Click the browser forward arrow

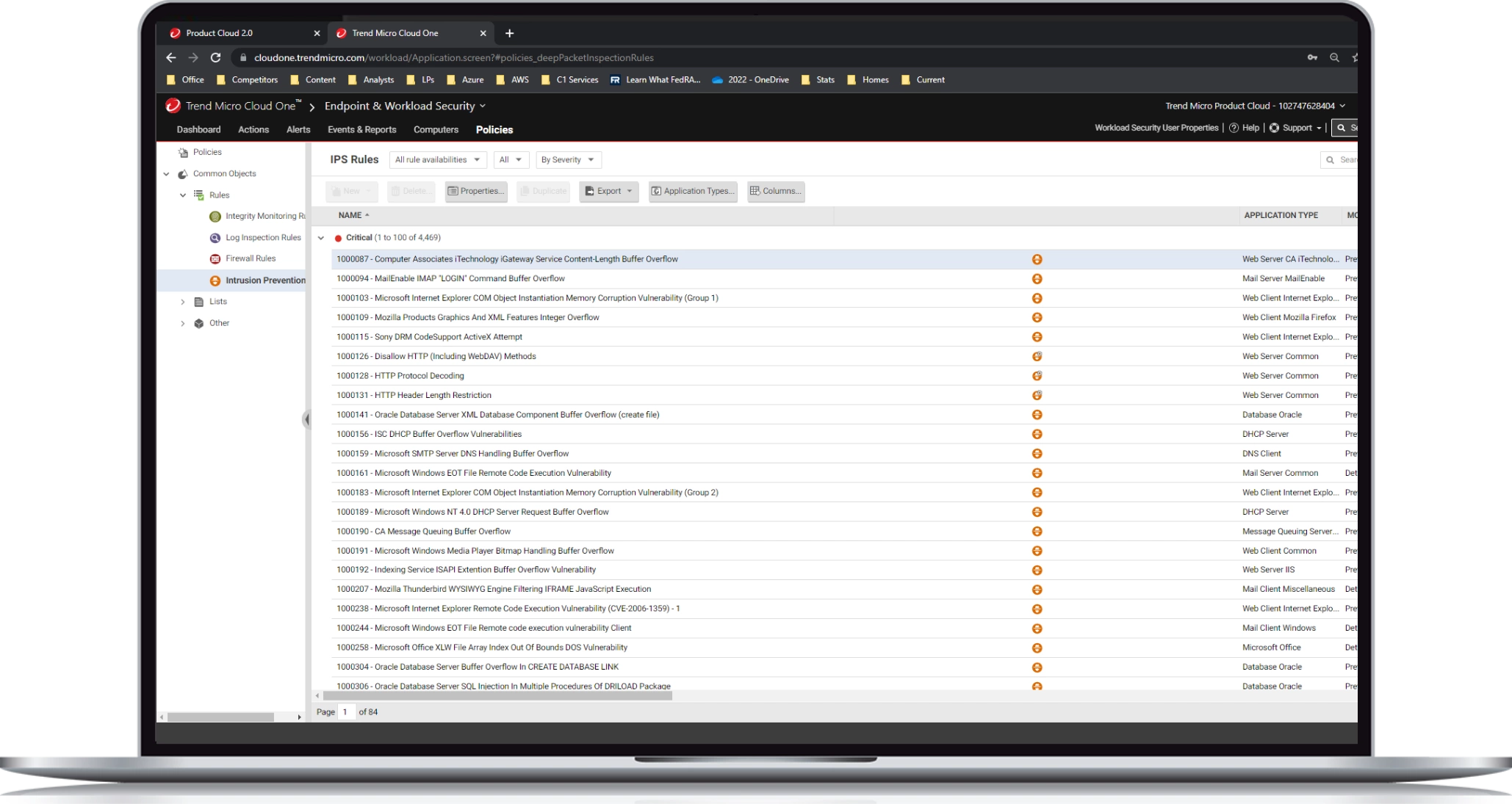click(x=193, y=57)
